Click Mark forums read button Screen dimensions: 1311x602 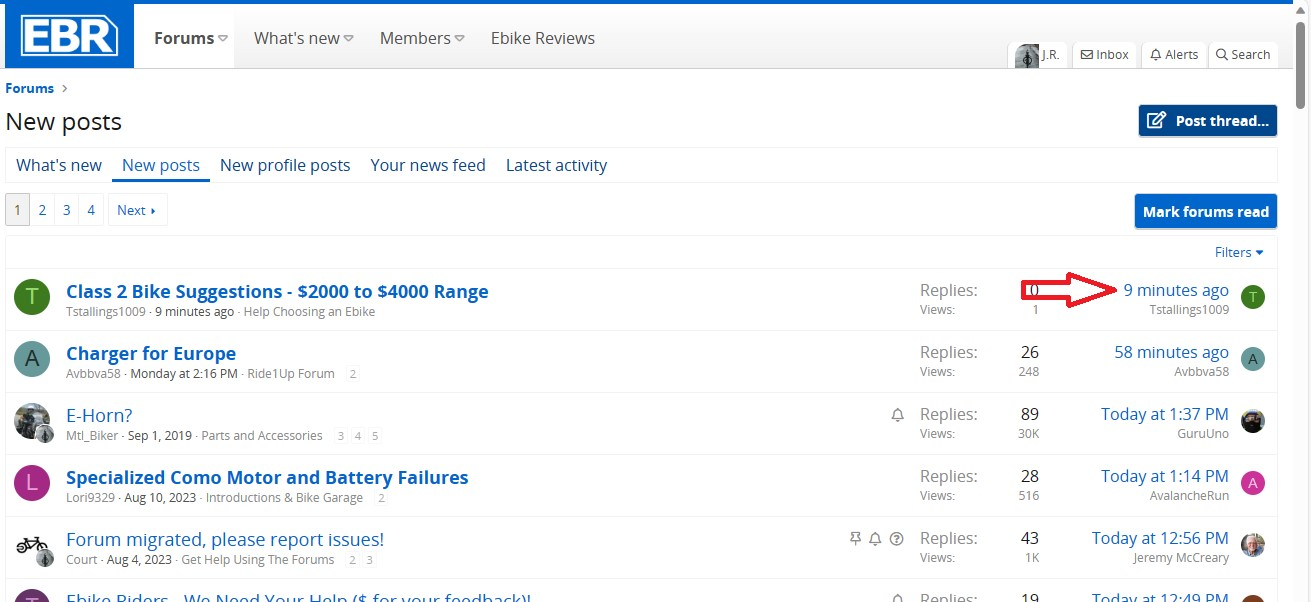[x=1205, y=211]
